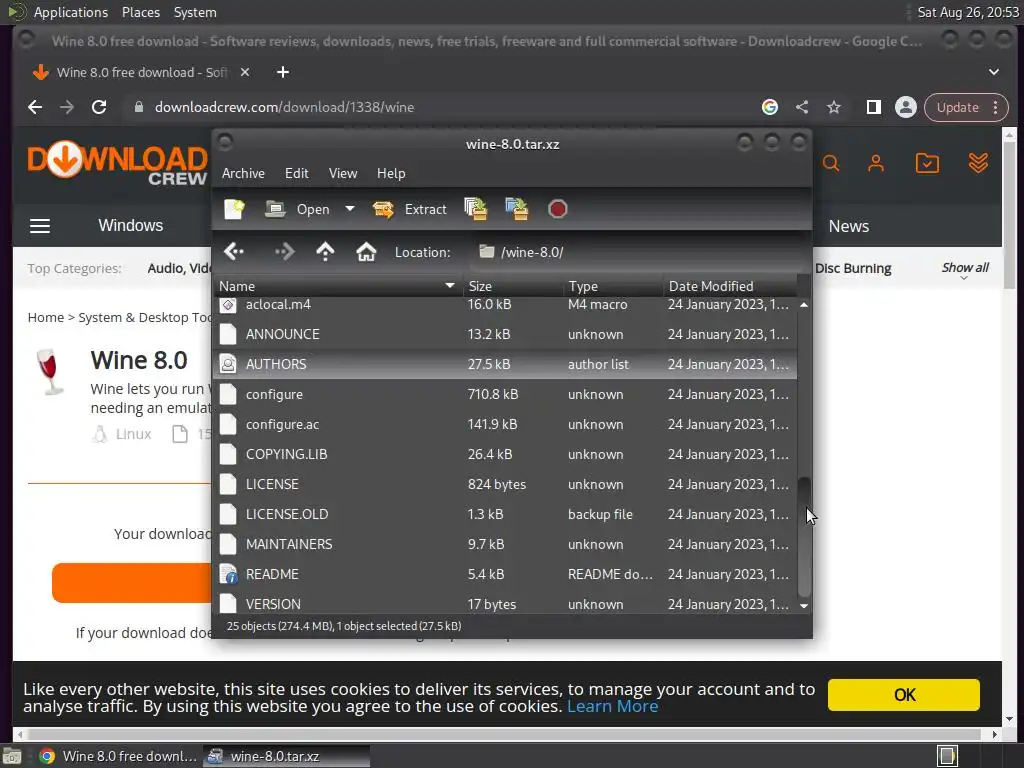Sort files by Date Modified column

point(729,286)
